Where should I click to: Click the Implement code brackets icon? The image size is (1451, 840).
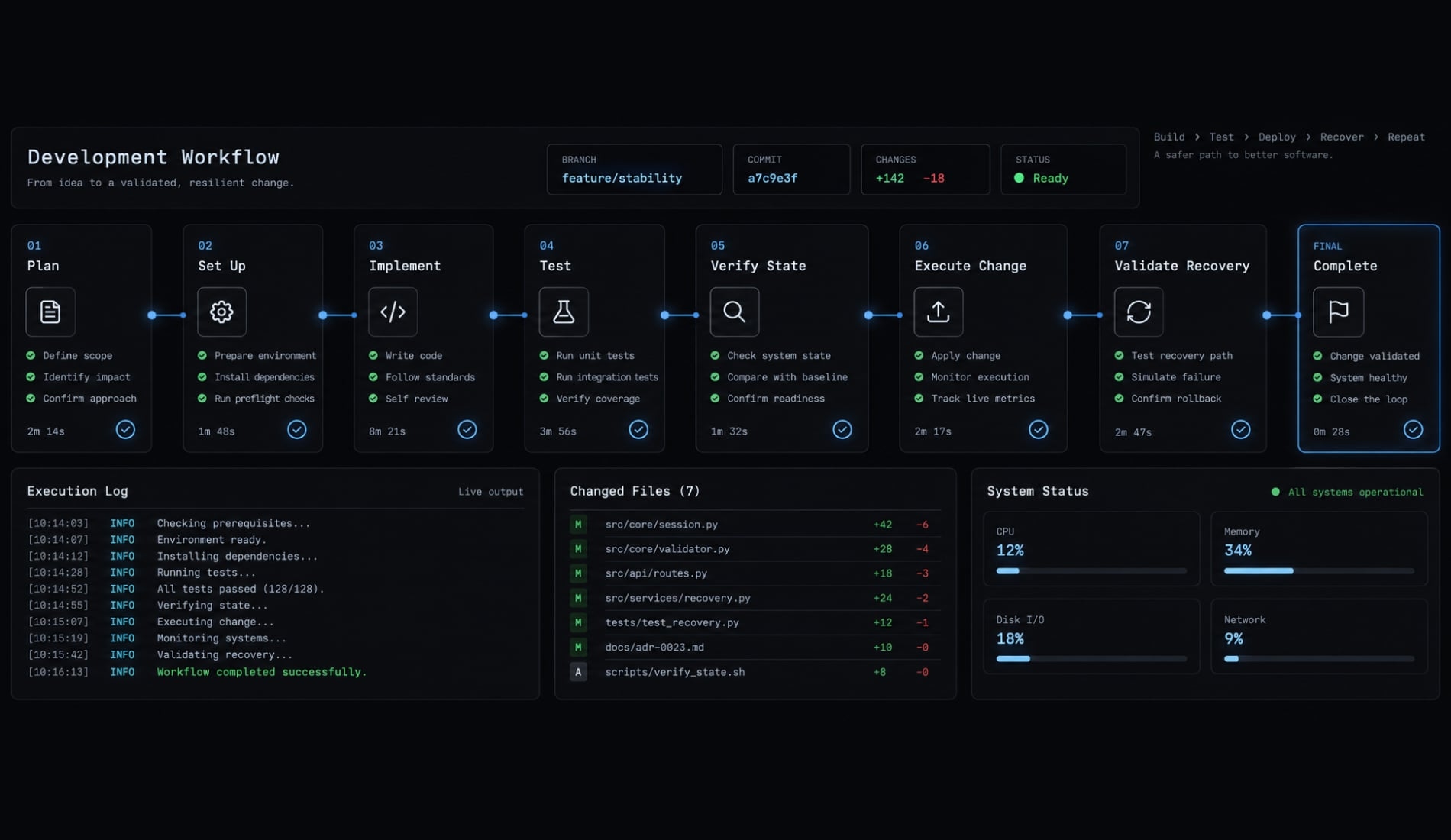393,312
